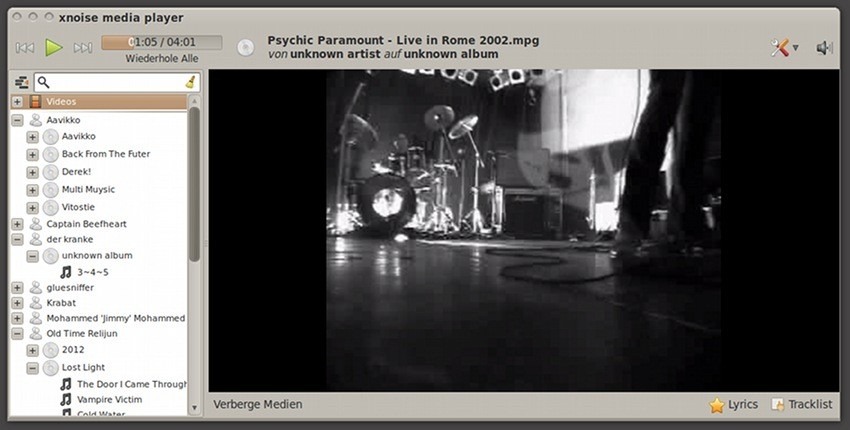Screen dimensions: 850x430
Task: Click the disc icon beside Vitostie
Action: pyautogui.click(x=50, y=207)
